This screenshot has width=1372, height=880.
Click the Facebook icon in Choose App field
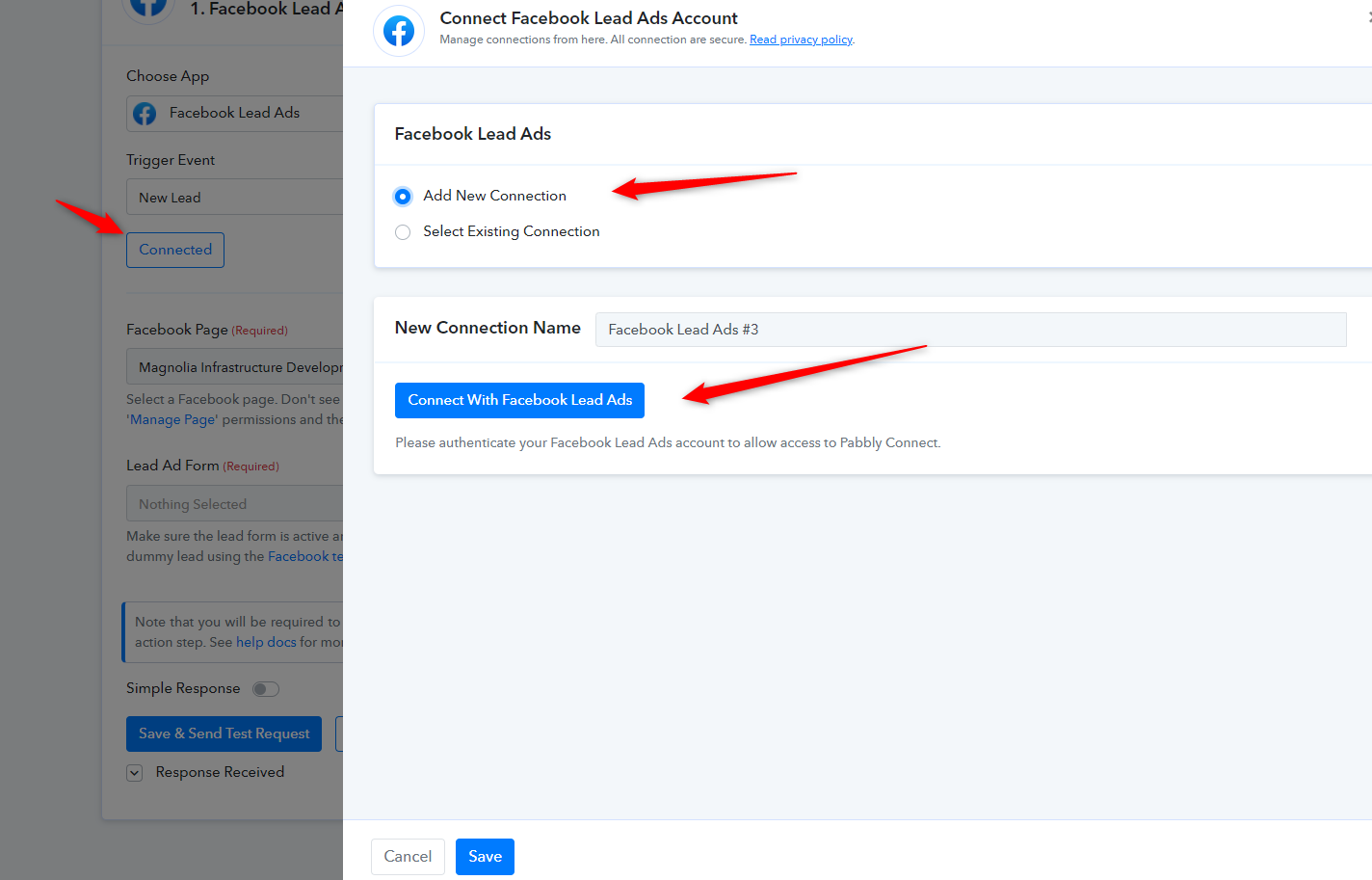pos(145,114)
